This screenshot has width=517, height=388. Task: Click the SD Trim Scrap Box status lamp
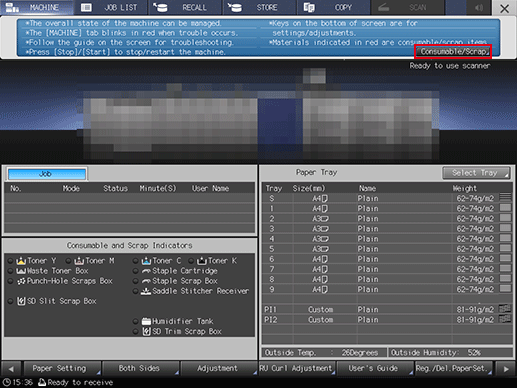coord(136,331)
